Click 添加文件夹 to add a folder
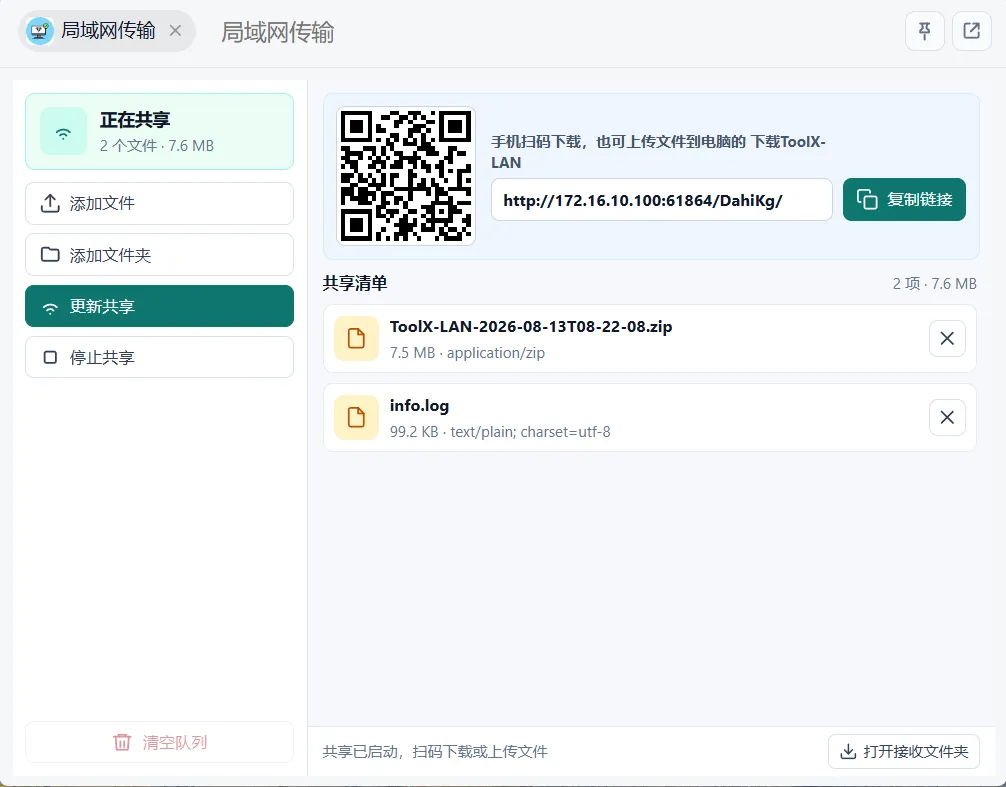The height and width of the screenshot is (787, 1006). point(159,255)
